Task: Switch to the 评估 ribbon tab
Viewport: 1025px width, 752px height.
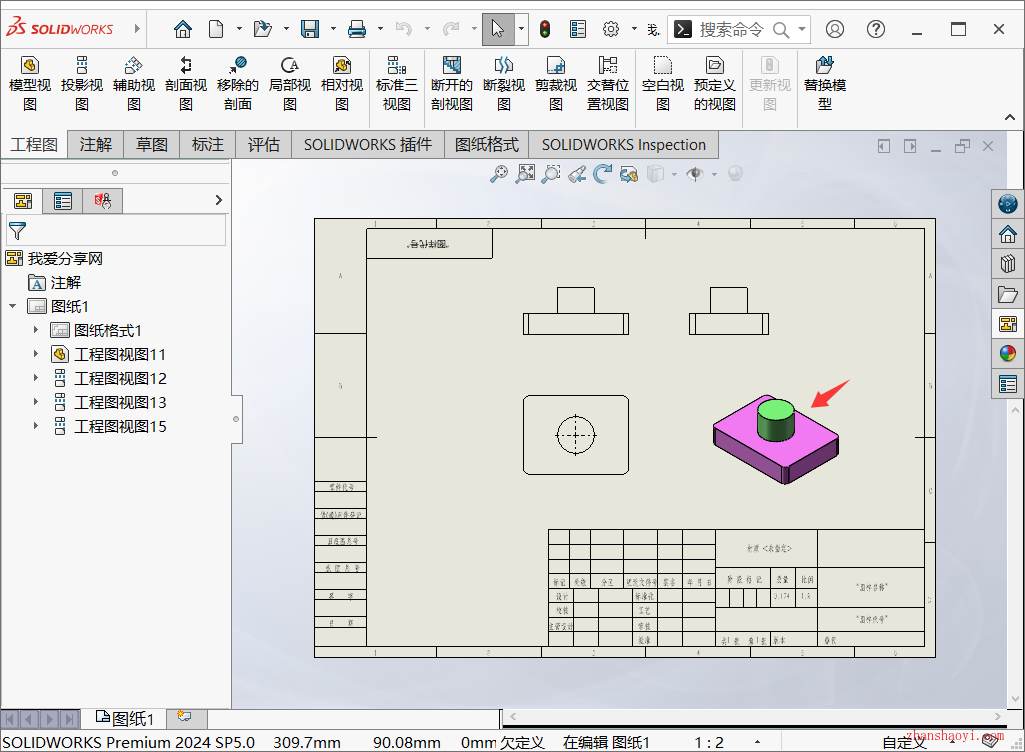Action: pyautogui.click(x=263, y=145)
